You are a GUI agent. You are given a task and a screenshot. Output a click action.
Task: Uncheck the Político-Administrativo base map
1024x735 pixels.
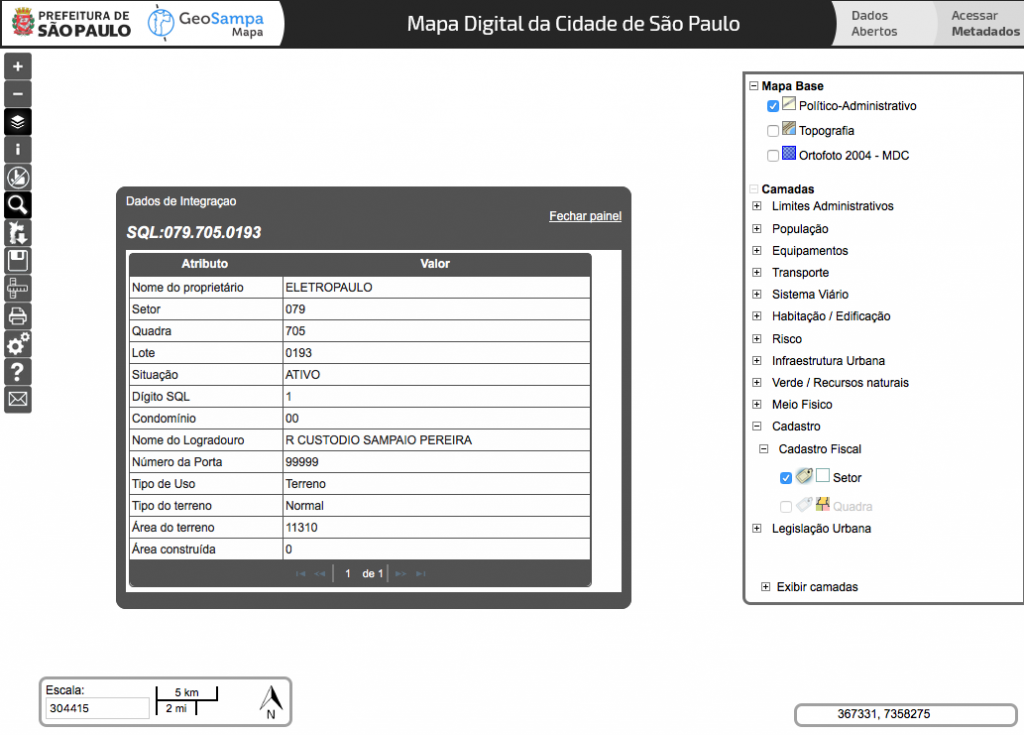[x=772, y=105]
